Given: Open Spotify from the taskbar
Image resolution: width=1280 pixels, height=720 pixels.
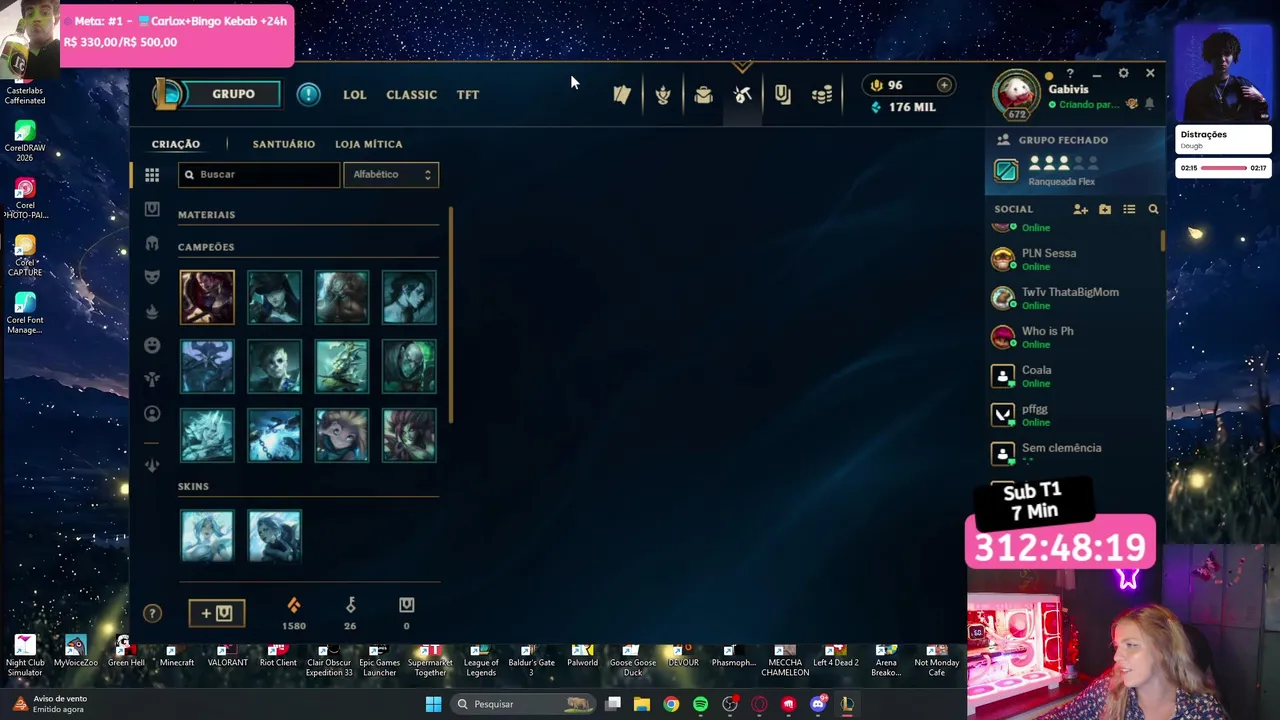Looking at the screenshot, I should tap(700, 704).
